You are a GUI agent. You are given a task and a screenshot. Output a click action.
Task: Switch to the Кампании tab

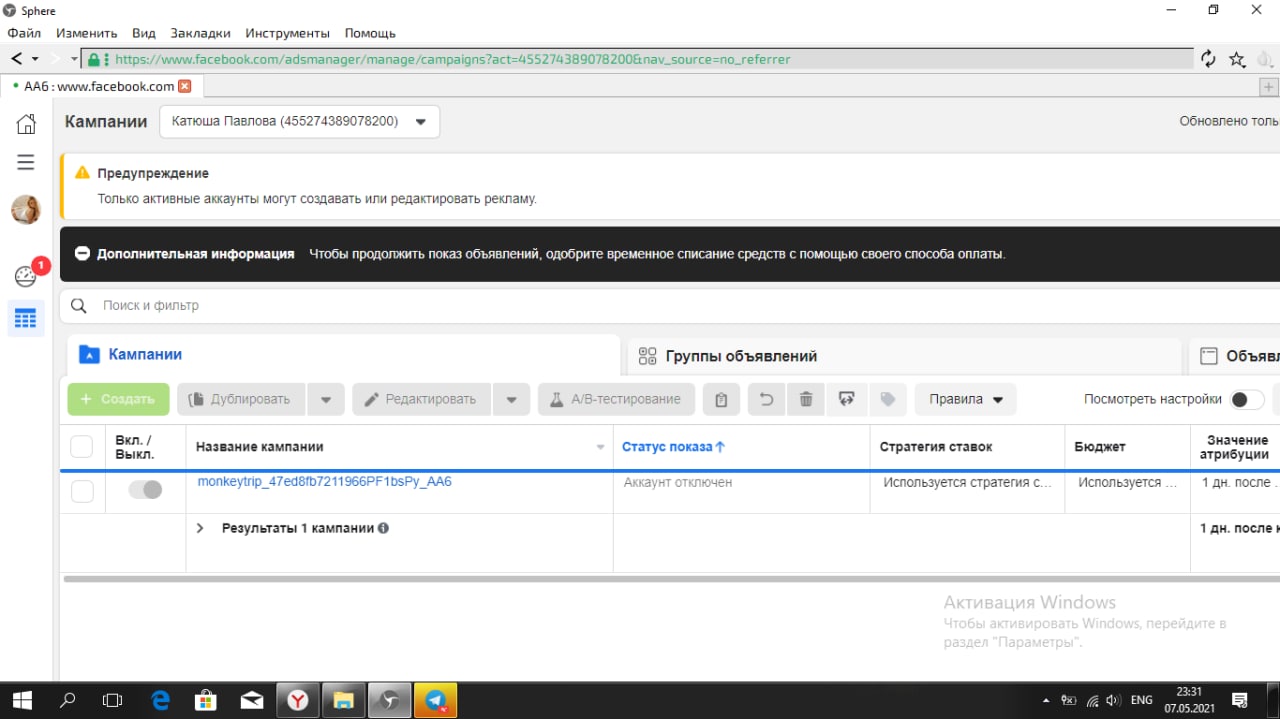pos(343,355)
